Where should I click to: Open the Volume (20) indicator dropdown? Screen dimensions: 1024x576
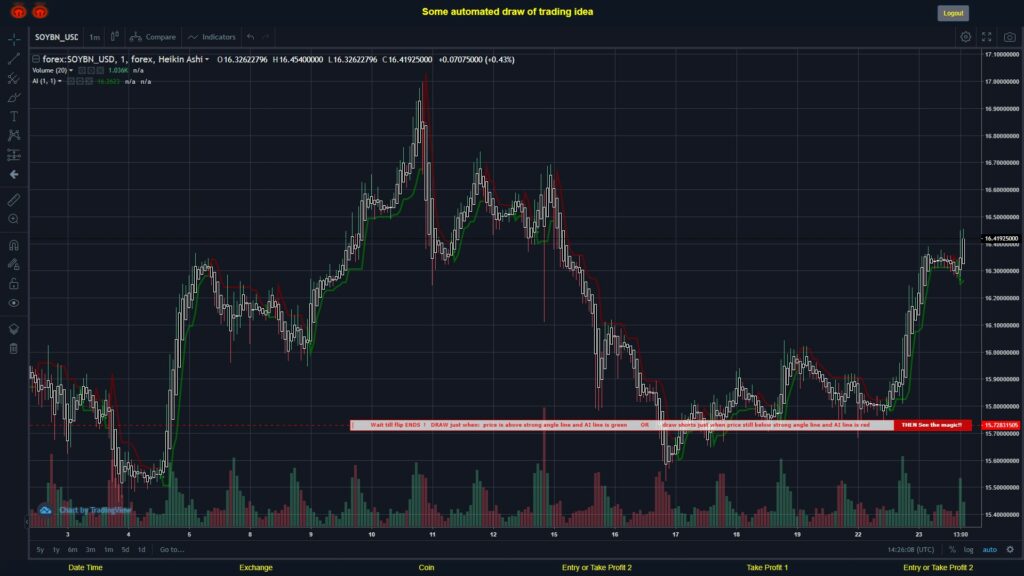(71, 71)
